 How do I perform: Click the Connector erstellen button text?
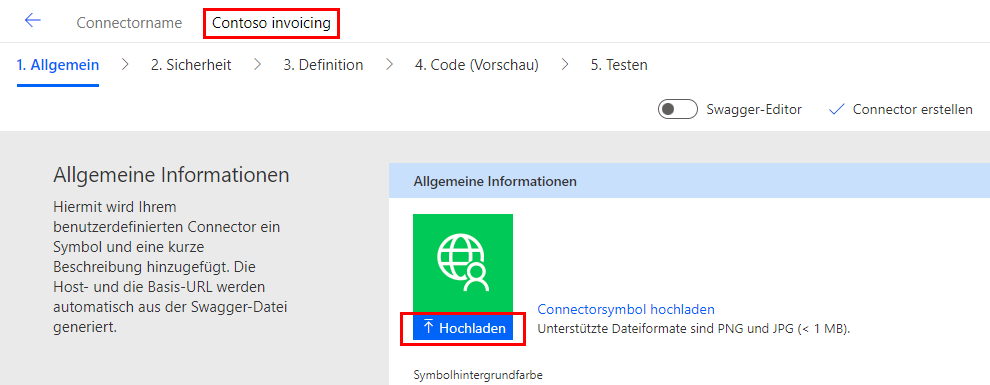[x=912, y=109]
